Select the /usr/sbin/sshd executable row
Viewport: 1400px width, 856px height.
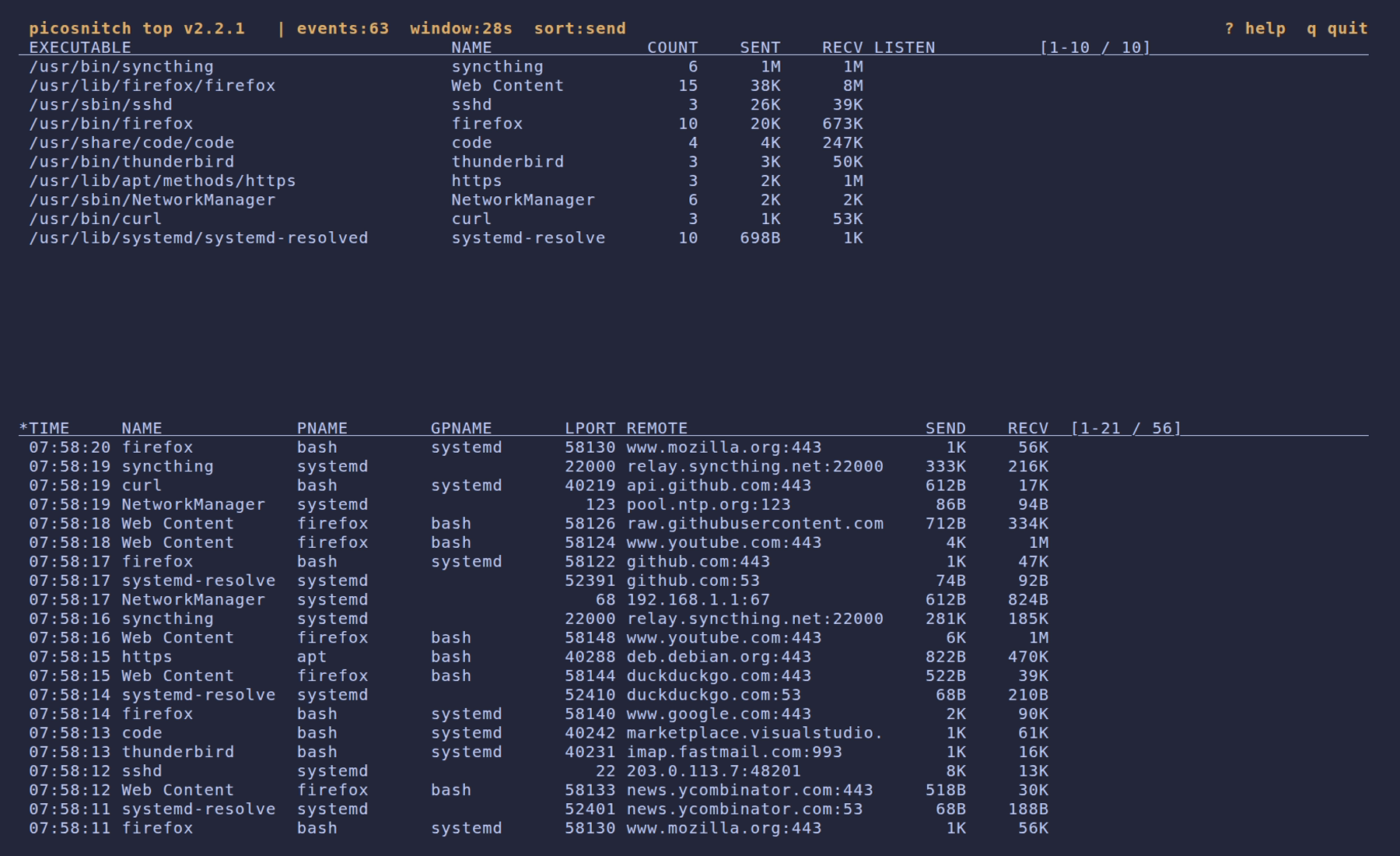click(x=694, y=105)
